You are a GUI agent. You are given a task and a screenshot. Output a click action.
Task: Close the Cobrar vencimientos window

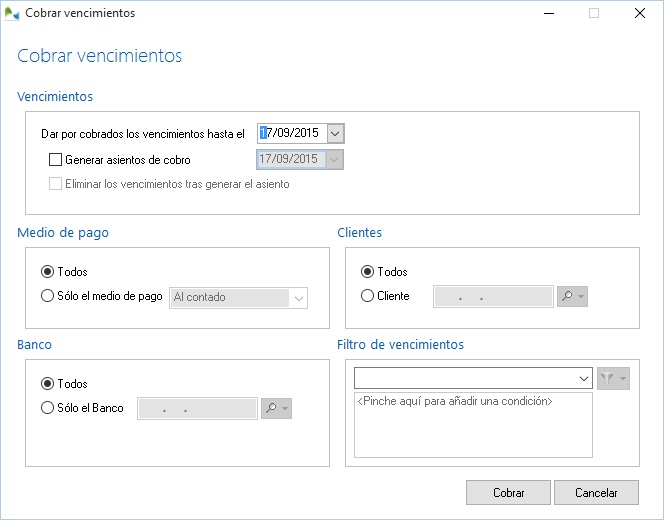tap(640, 13)
